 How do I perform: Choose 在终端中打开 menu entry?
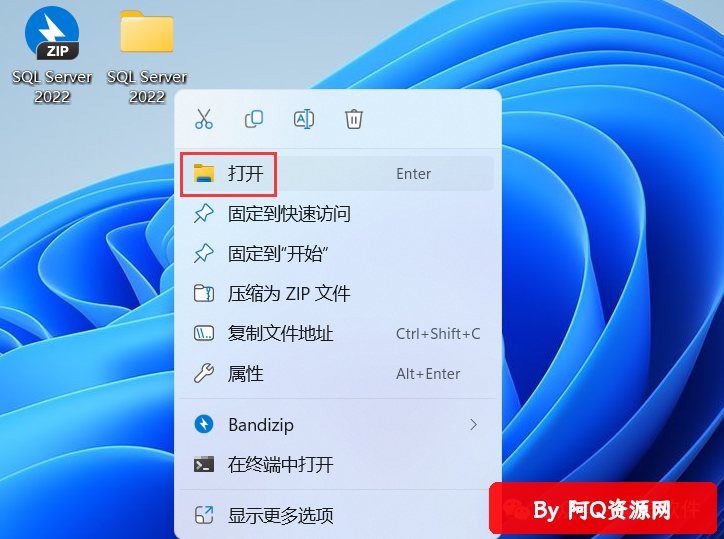click(337, 465)
